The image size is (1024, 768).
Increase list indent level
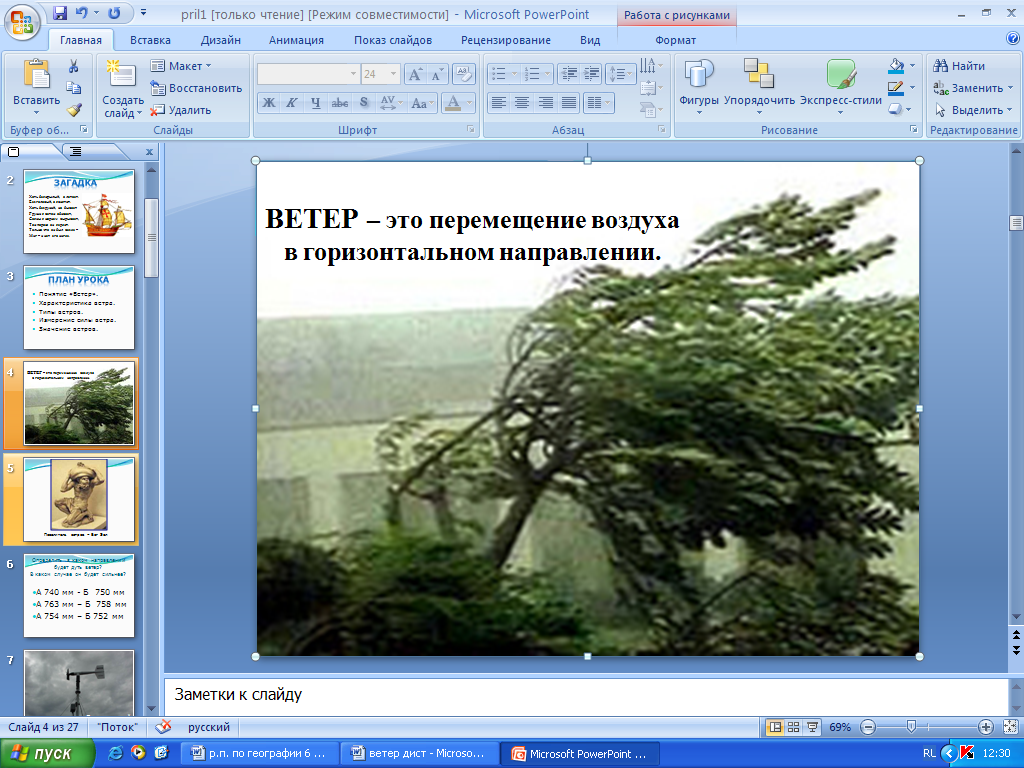coord(590,74)
